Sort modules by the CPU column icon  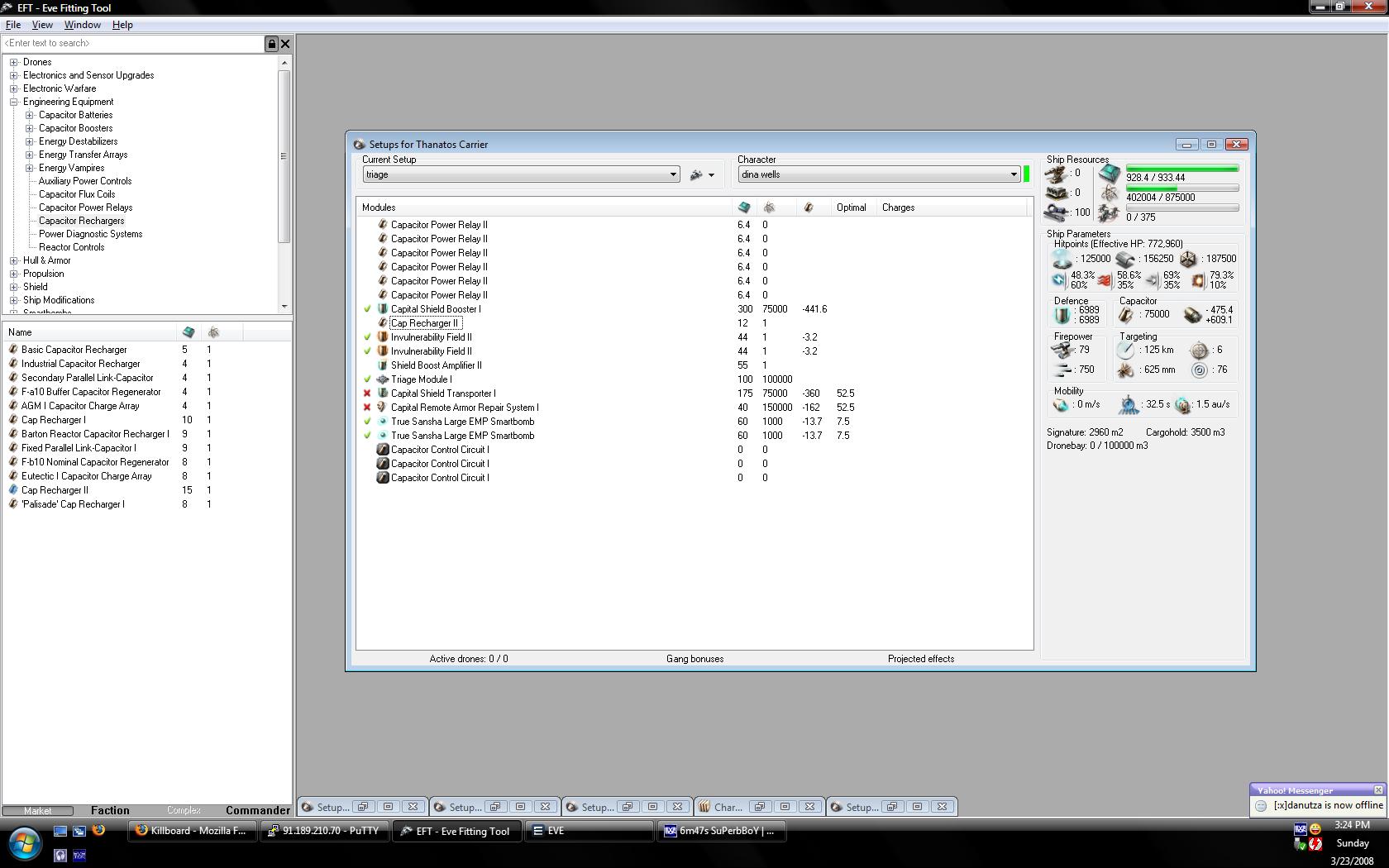(744, 207)
